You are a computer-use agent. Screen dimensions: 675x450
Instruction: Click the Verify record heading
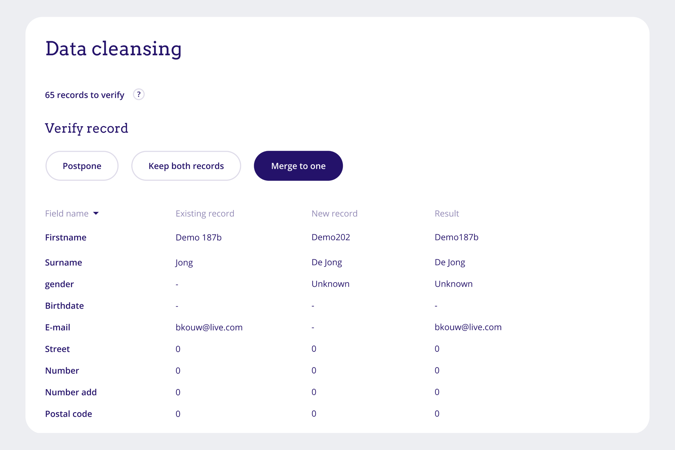87,128
